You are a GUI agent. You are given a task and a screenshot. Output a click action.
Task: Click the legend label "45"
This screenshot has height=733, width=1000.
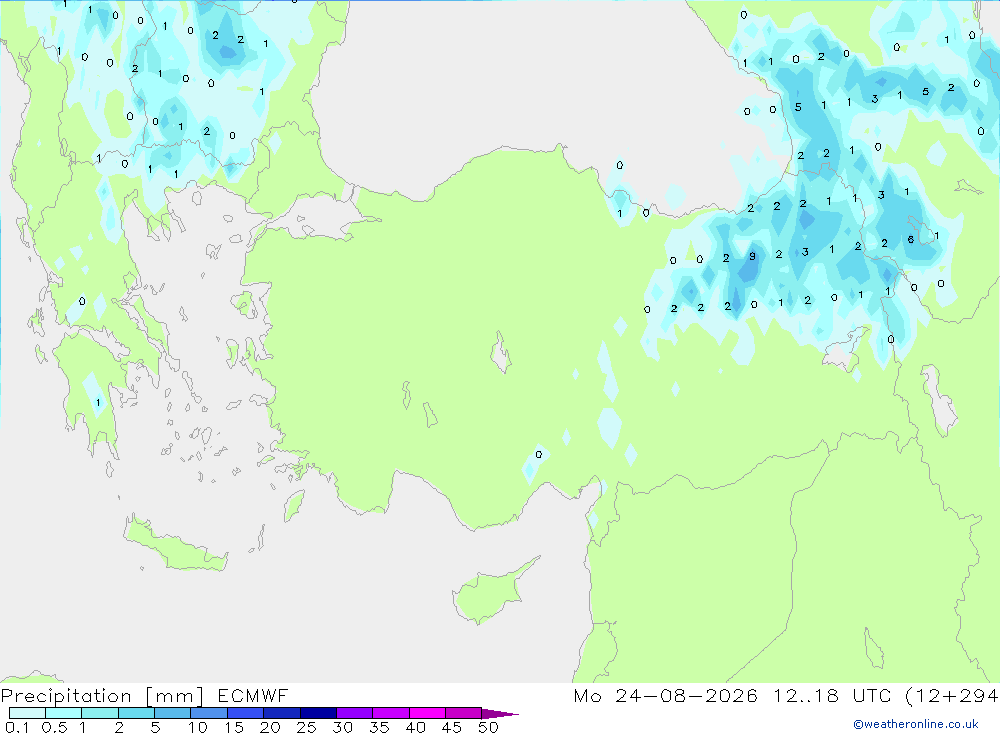pyautogui.click(x=452, y=727)
